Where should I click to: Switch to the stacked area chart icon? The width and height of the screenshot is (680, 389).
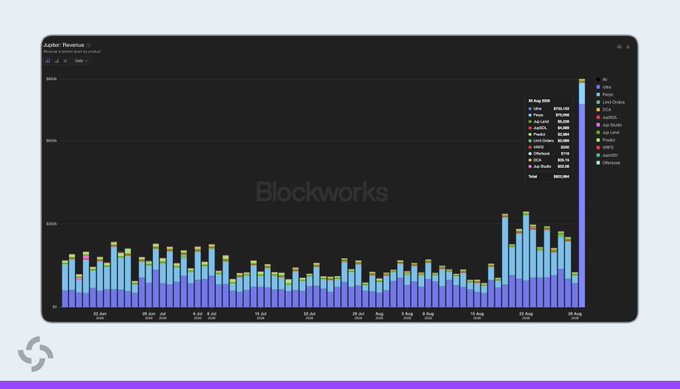(56, 61)
